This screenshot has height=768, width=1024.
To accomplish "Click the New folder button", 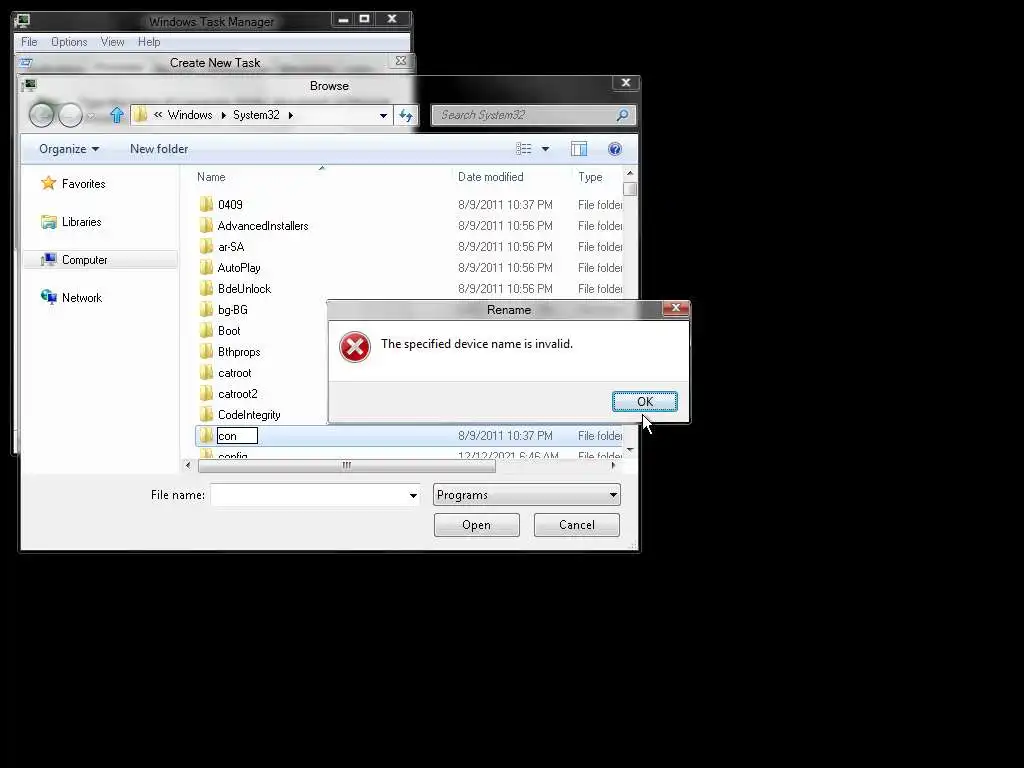I will pos(159,149).
